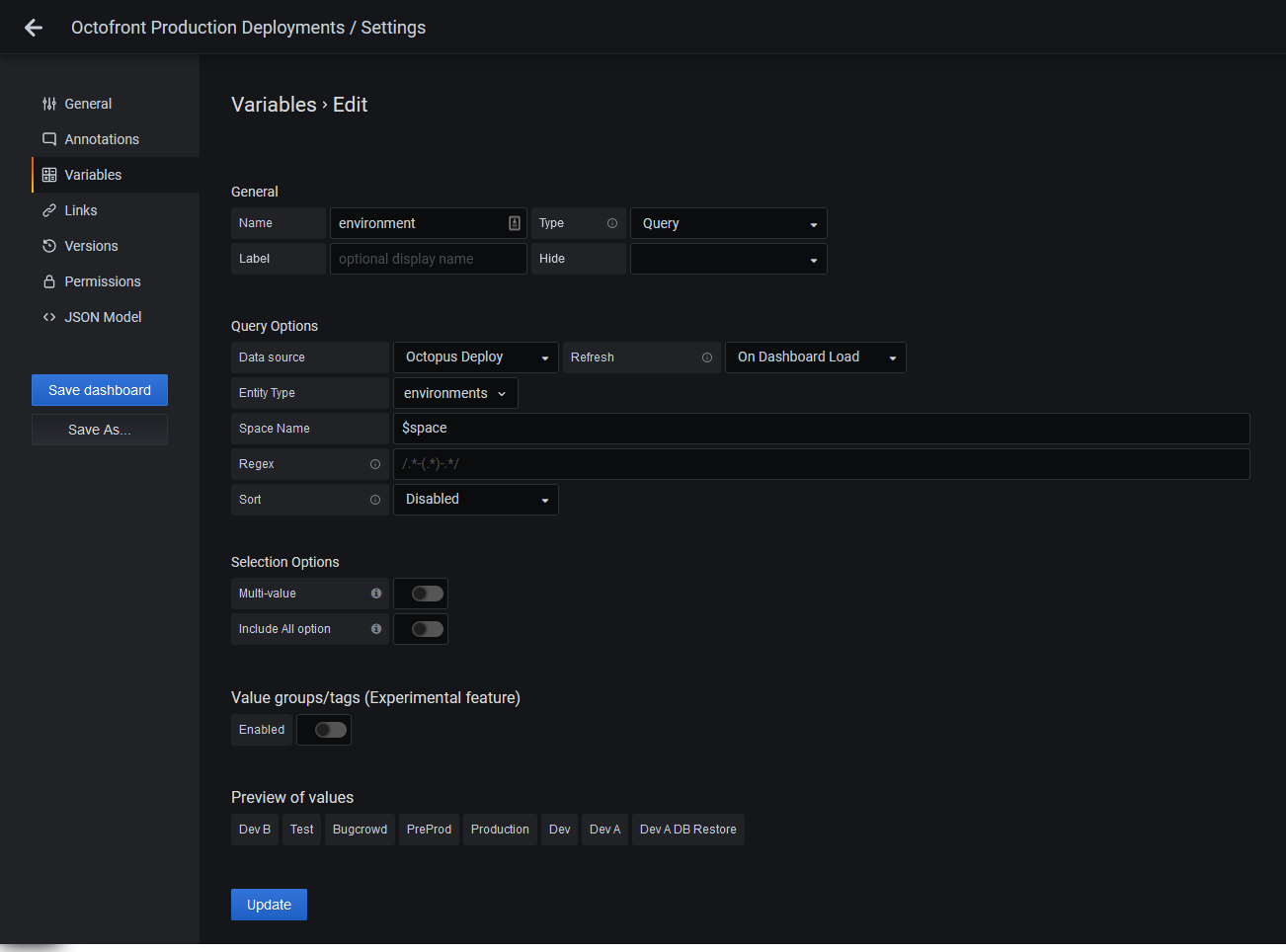
Task: Click the info icon beside Refresh
Action: point(707,357)
